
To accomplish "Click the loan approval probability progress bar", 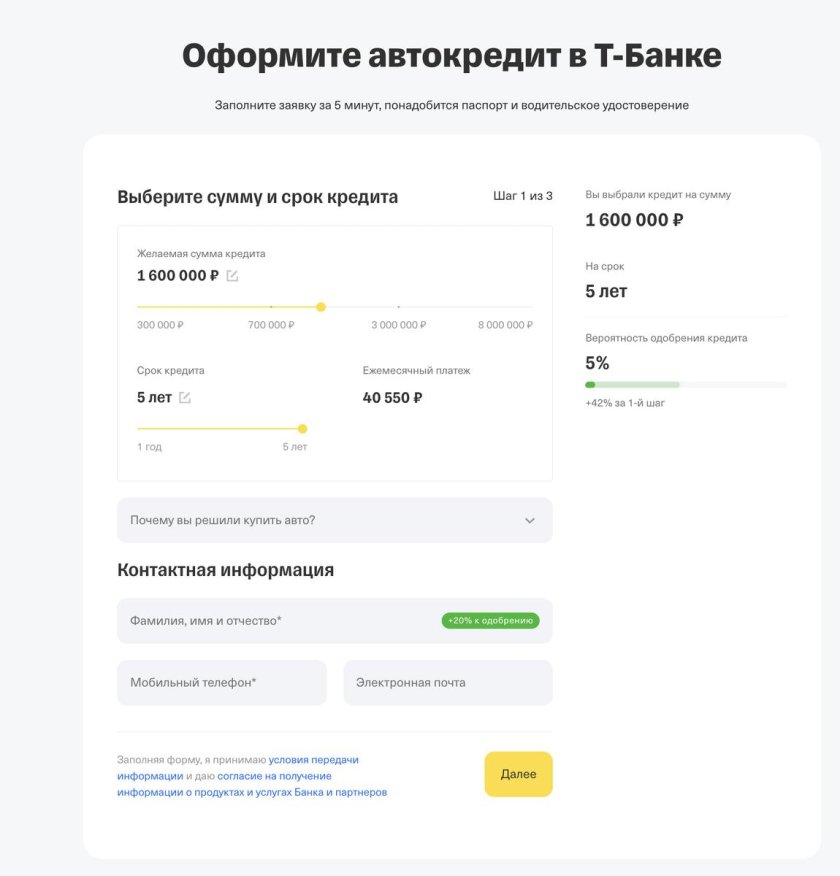I will pyautogui.click(x=685, y=384).
